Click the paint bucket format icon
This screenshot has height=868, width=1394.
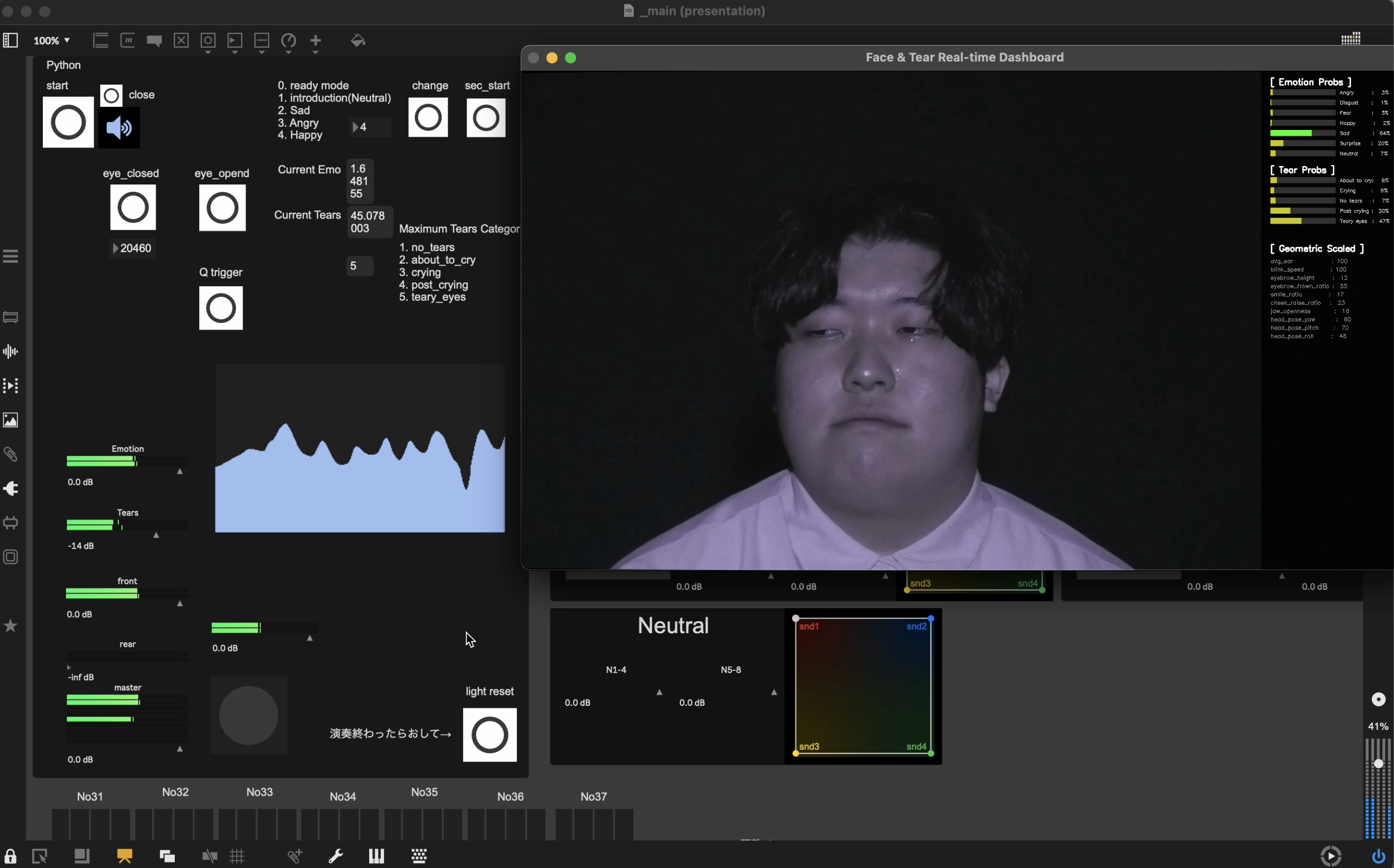point(358,40)
